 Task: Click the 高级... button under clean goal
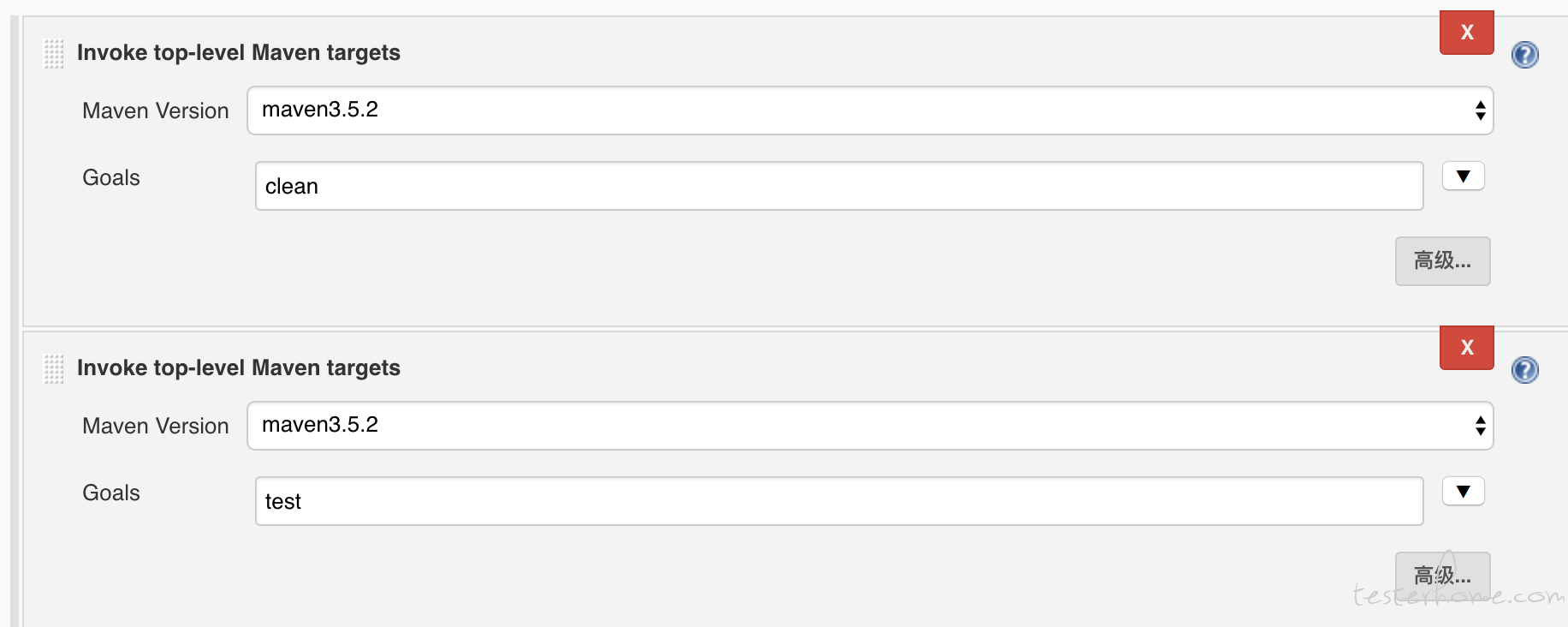[1443, 261]
